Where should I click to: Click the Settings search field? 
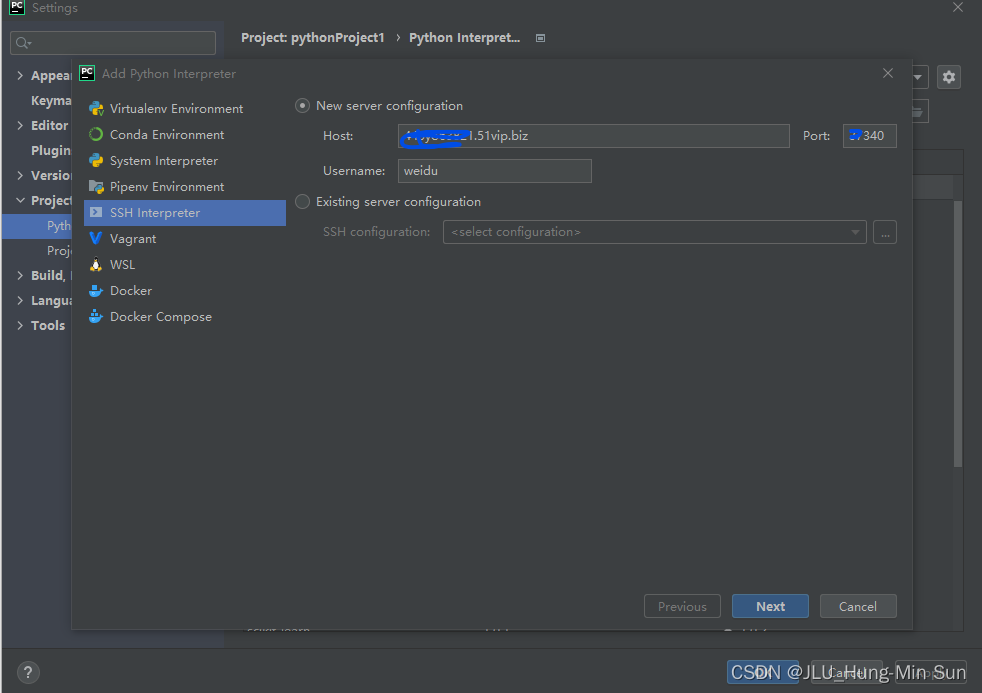(x=113, y=43)
